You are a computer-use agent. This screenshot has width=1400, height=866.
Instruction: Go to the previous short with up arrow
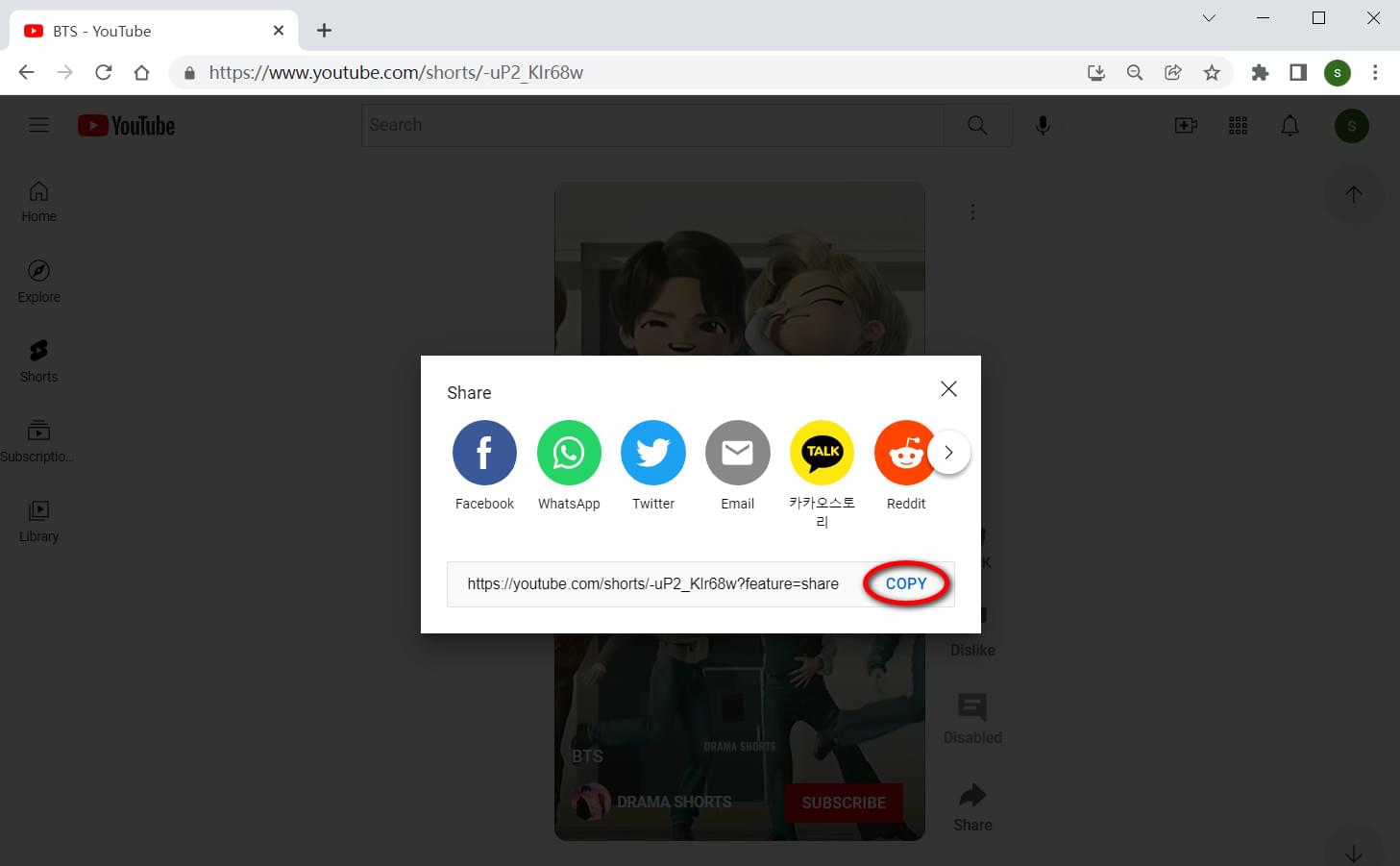click(1354, 194)
